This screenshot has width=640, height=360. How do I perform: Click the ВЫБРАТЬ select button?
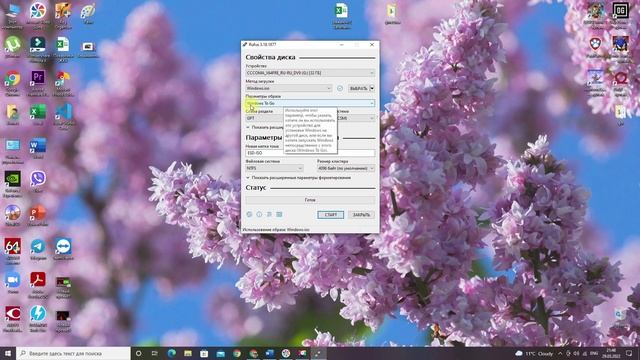(x=358, y=88)
